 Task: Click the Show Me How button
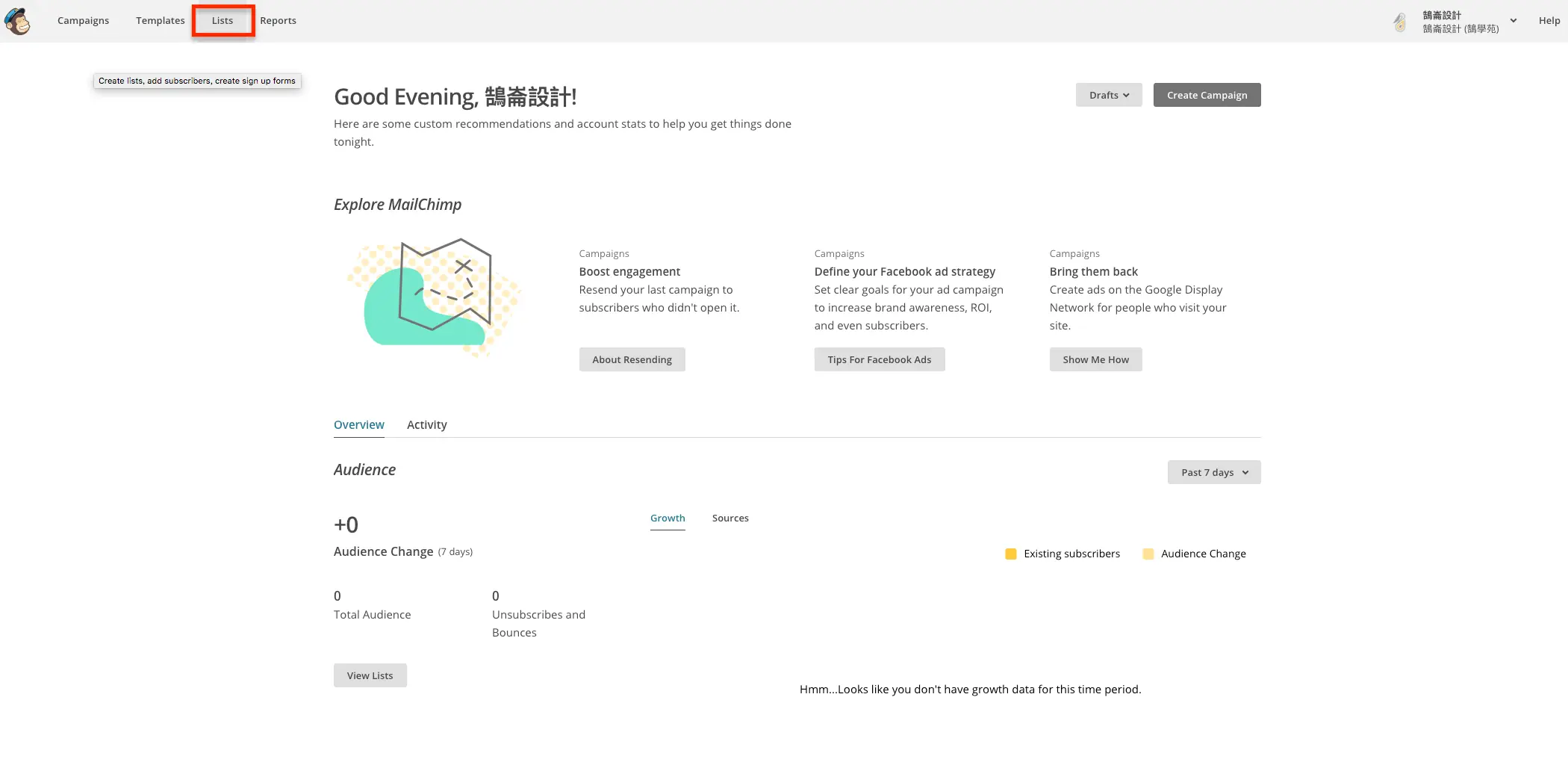(x=1095, y=359)
